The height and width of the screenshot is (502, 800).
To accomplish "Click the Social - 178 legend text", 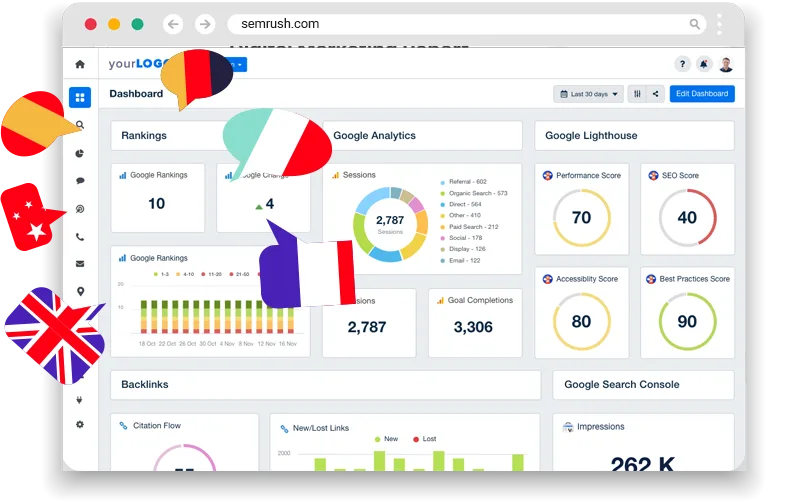I will point(465,238).
